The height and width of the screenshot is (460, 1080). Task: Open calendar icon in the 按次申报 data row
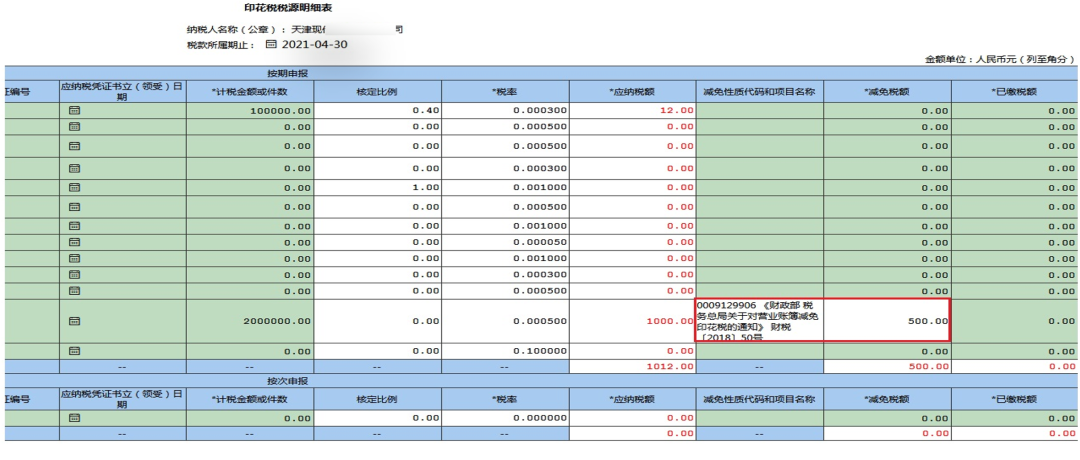[x=74, y=418]
